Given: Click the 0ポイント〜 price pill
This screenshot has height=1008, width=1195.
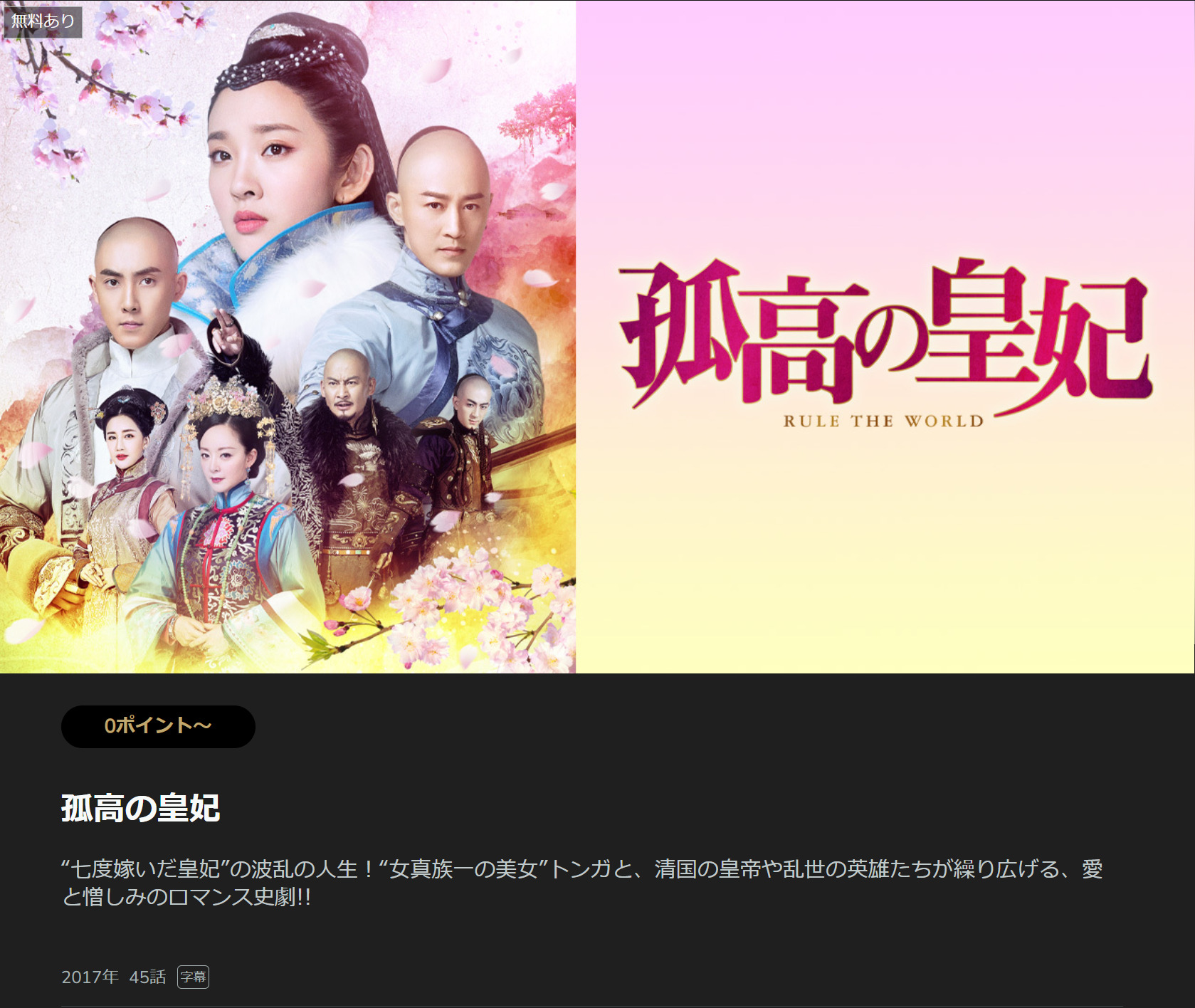Looking at the screenshot, I should pyautogui.click(x=158, y=726).
